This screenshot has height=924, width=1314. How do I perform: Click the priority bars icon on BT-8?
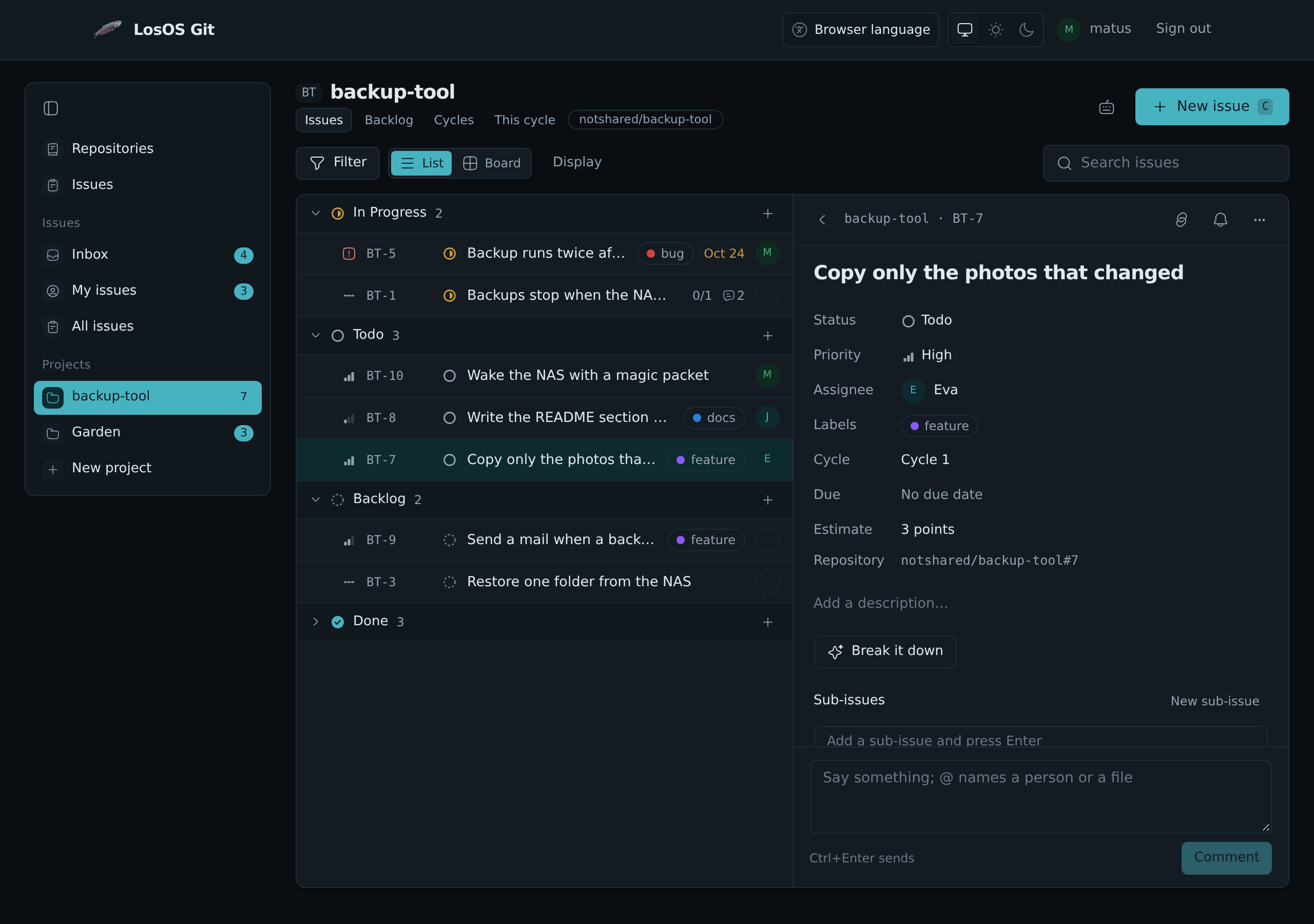tap(349, 418)
